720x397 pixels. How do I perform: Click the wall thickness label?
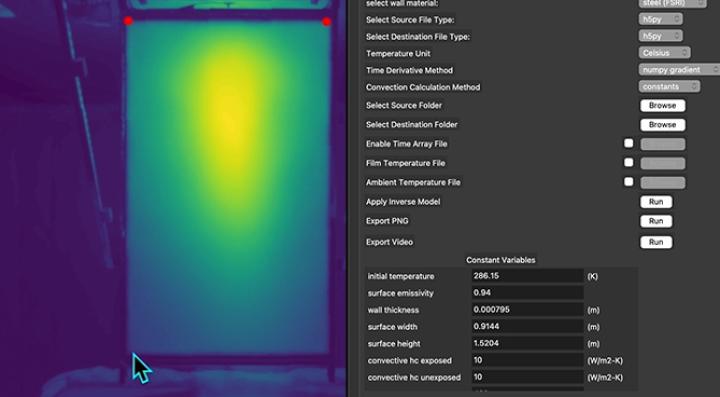click(393, 310)
